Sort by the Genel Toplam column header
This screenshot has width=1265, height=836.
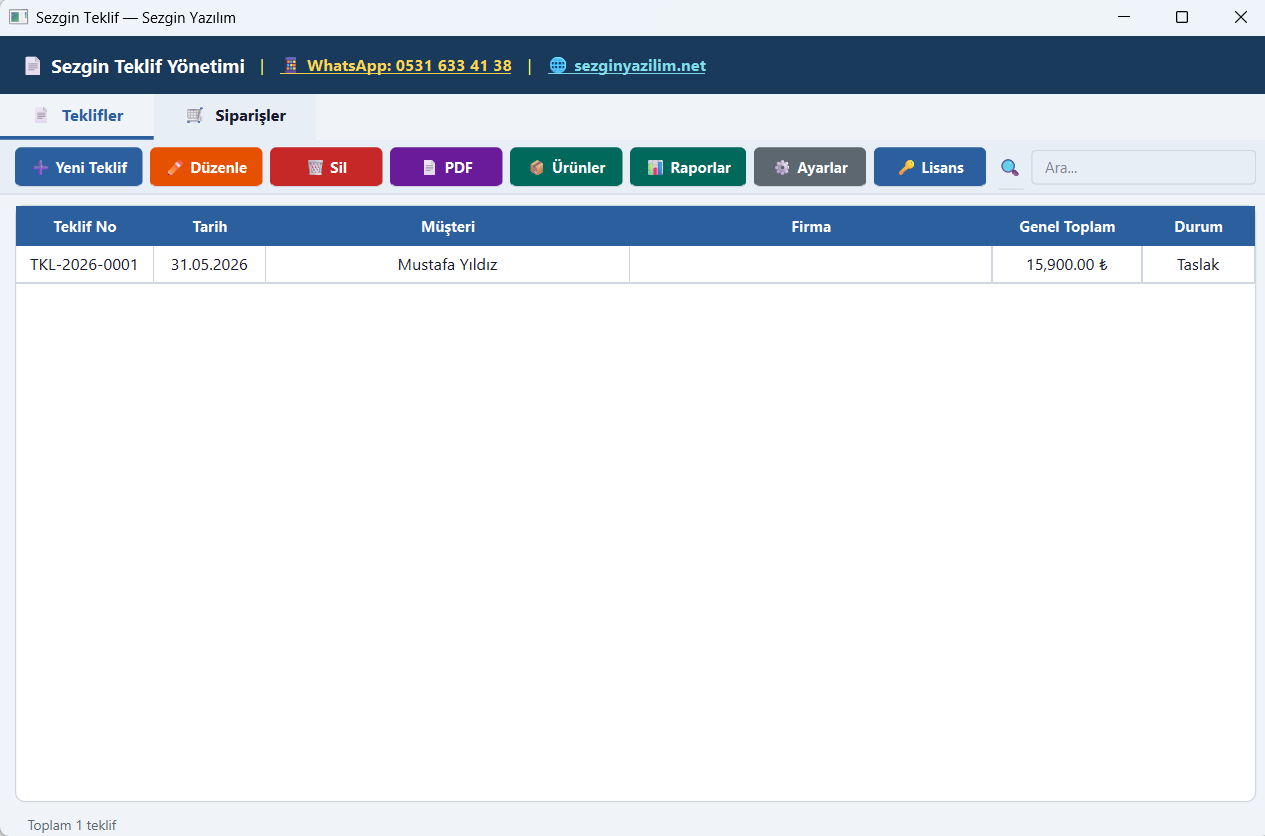tap(1067, 227)
